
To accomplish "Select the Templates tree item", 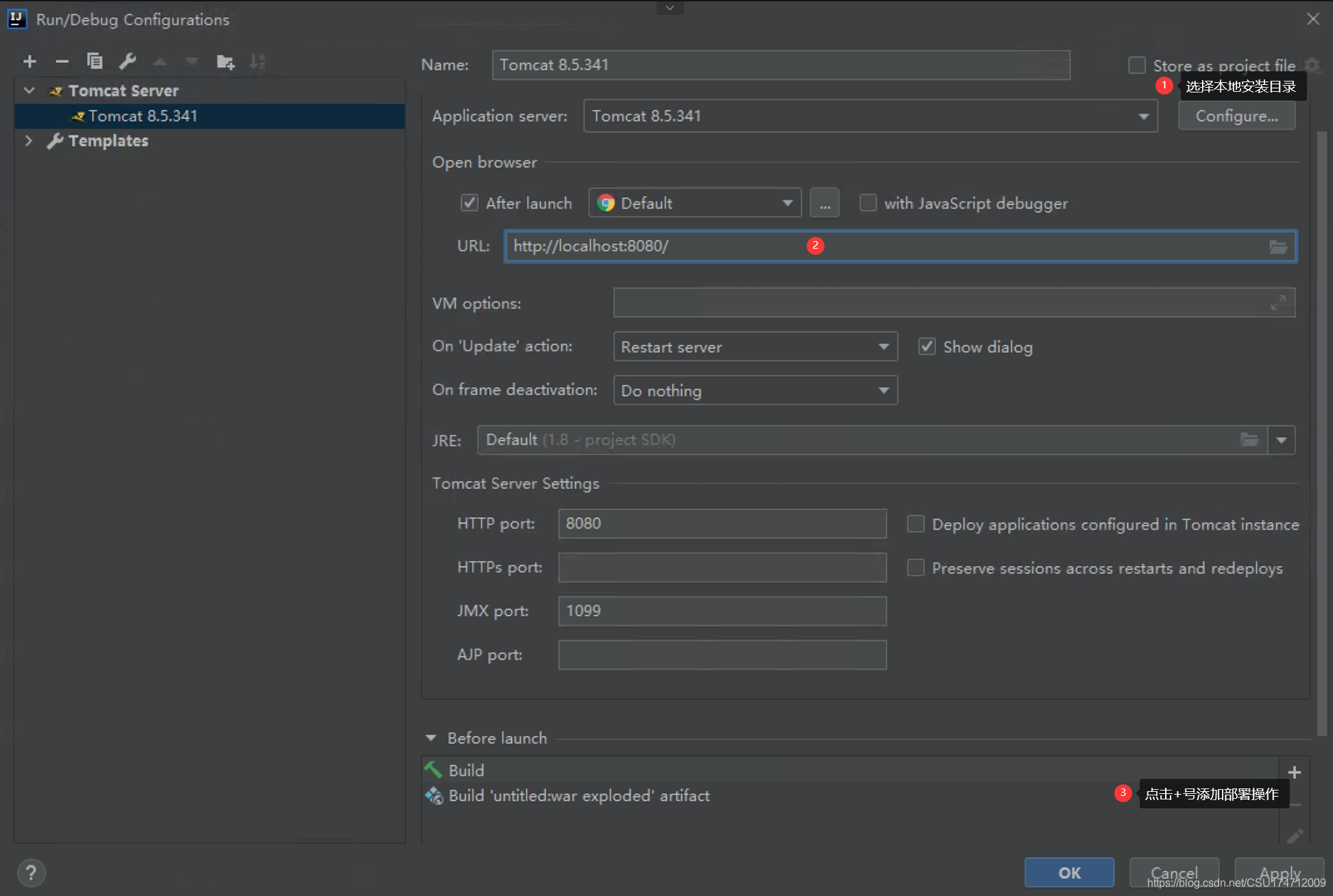I will (x=108, y=140).
